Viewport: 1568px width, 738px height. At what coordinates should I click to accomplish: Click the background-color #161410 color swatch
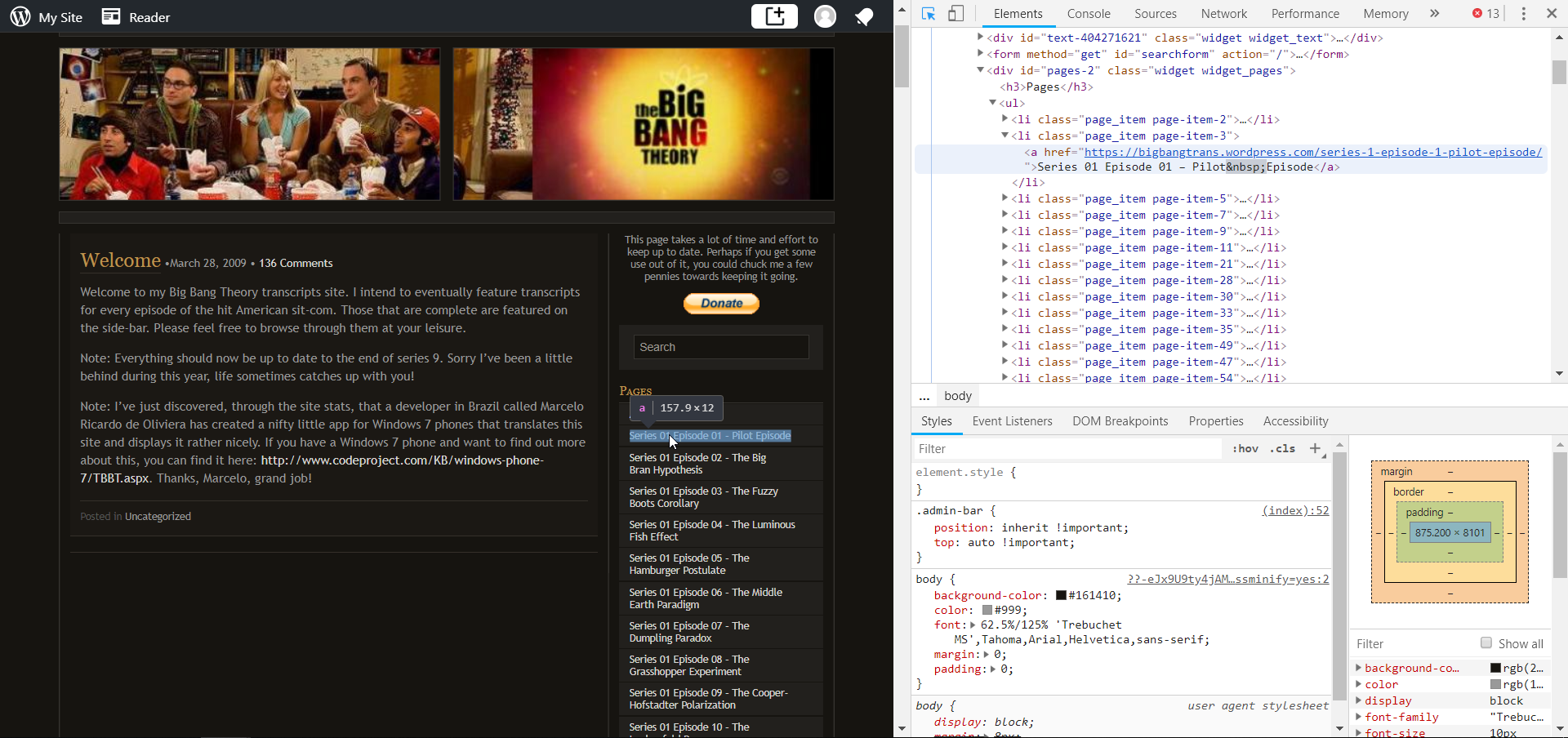[x=1061, y=596]
